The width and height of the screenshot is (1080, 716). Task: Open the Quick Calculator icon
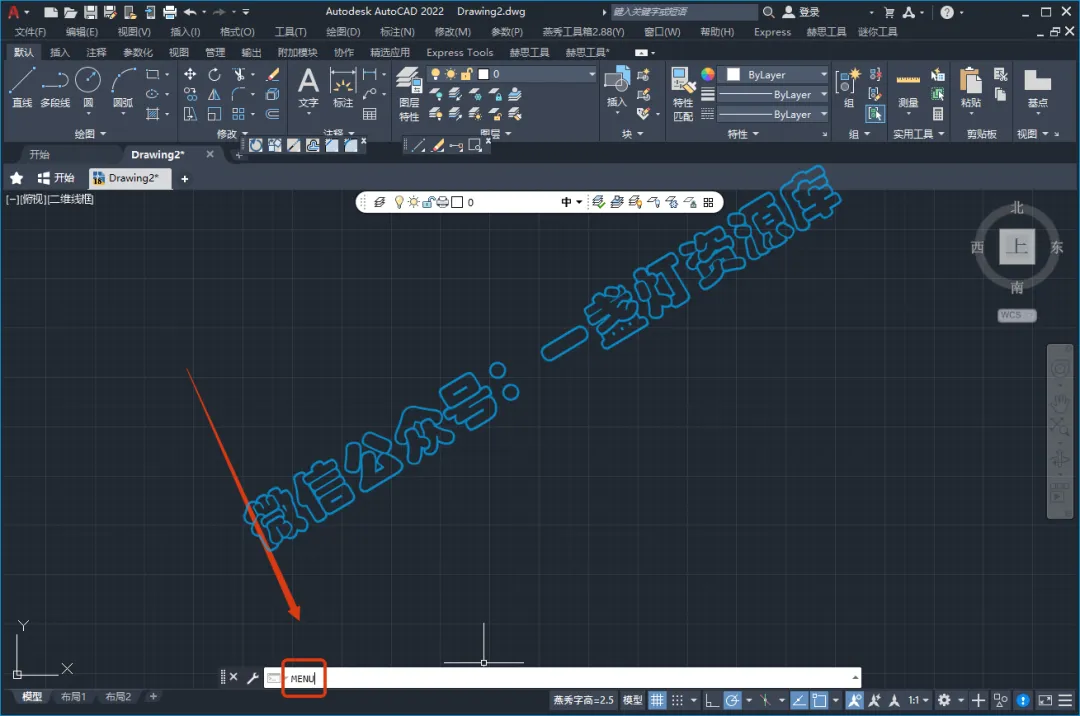pyautogui.click(x=937, y=114)
